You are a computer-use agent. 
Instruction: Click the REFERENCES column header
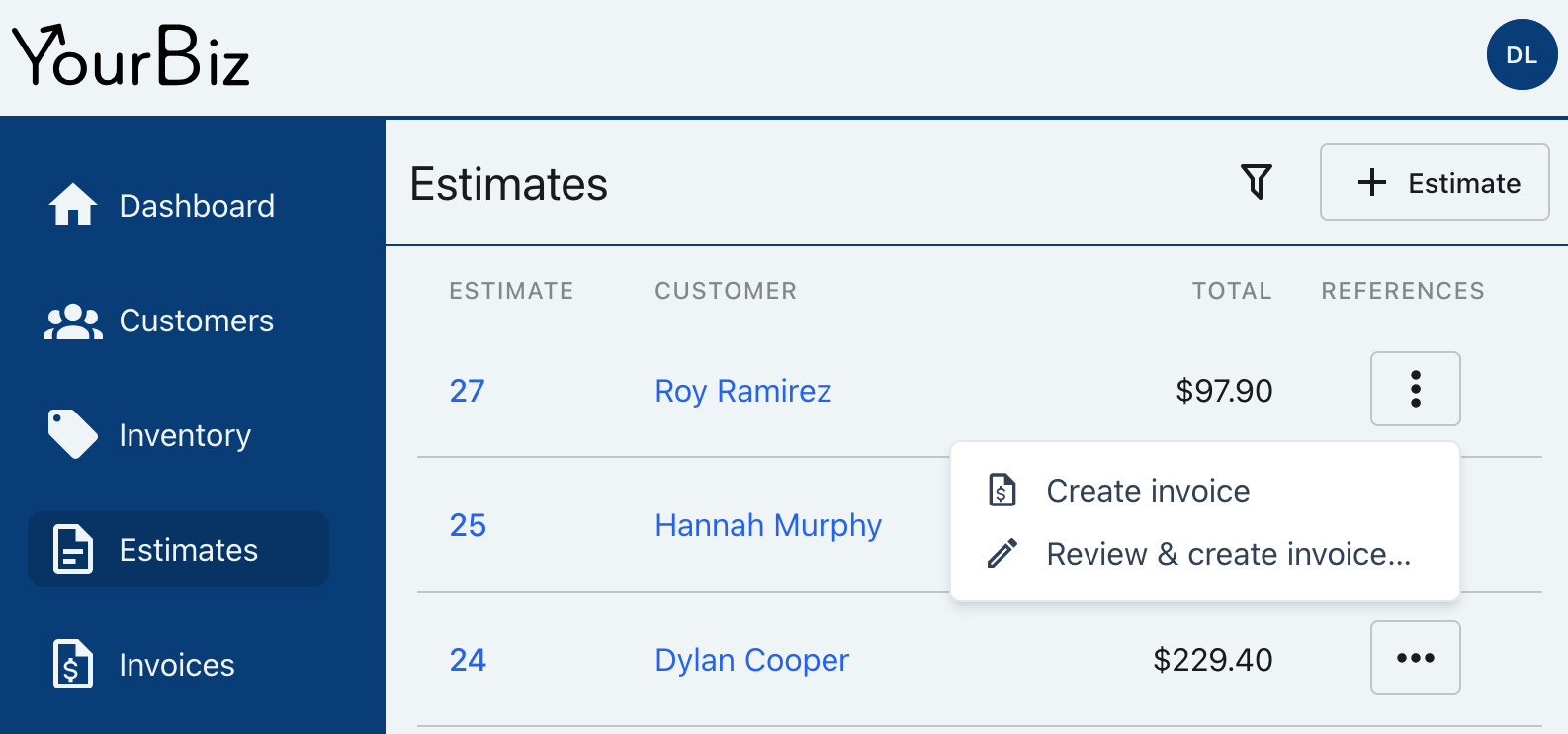coord(1403,291)
